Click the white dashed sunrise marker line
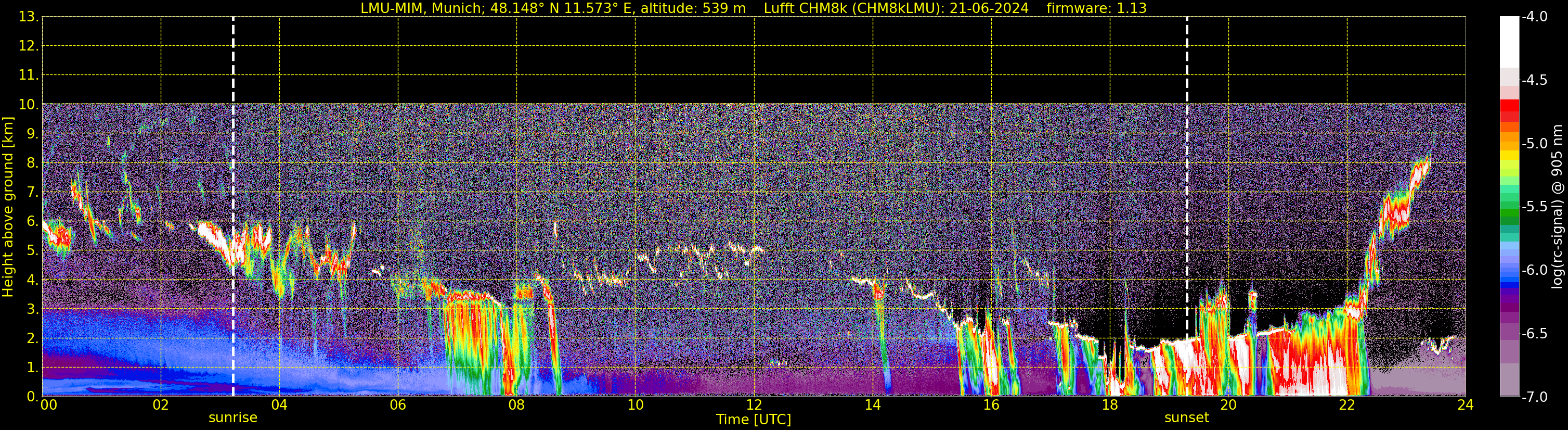The image size is (1568, 430). [x=233, y=207]
